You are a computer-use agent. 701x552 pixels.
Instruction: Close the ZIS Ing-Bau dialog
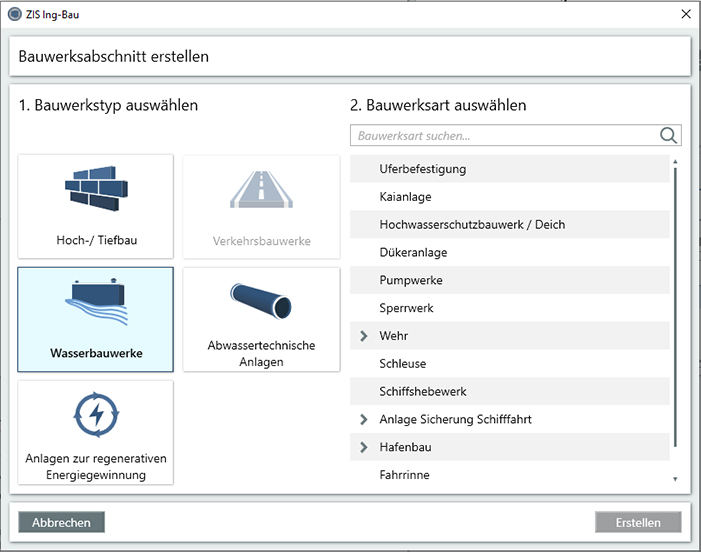(686, 14)
